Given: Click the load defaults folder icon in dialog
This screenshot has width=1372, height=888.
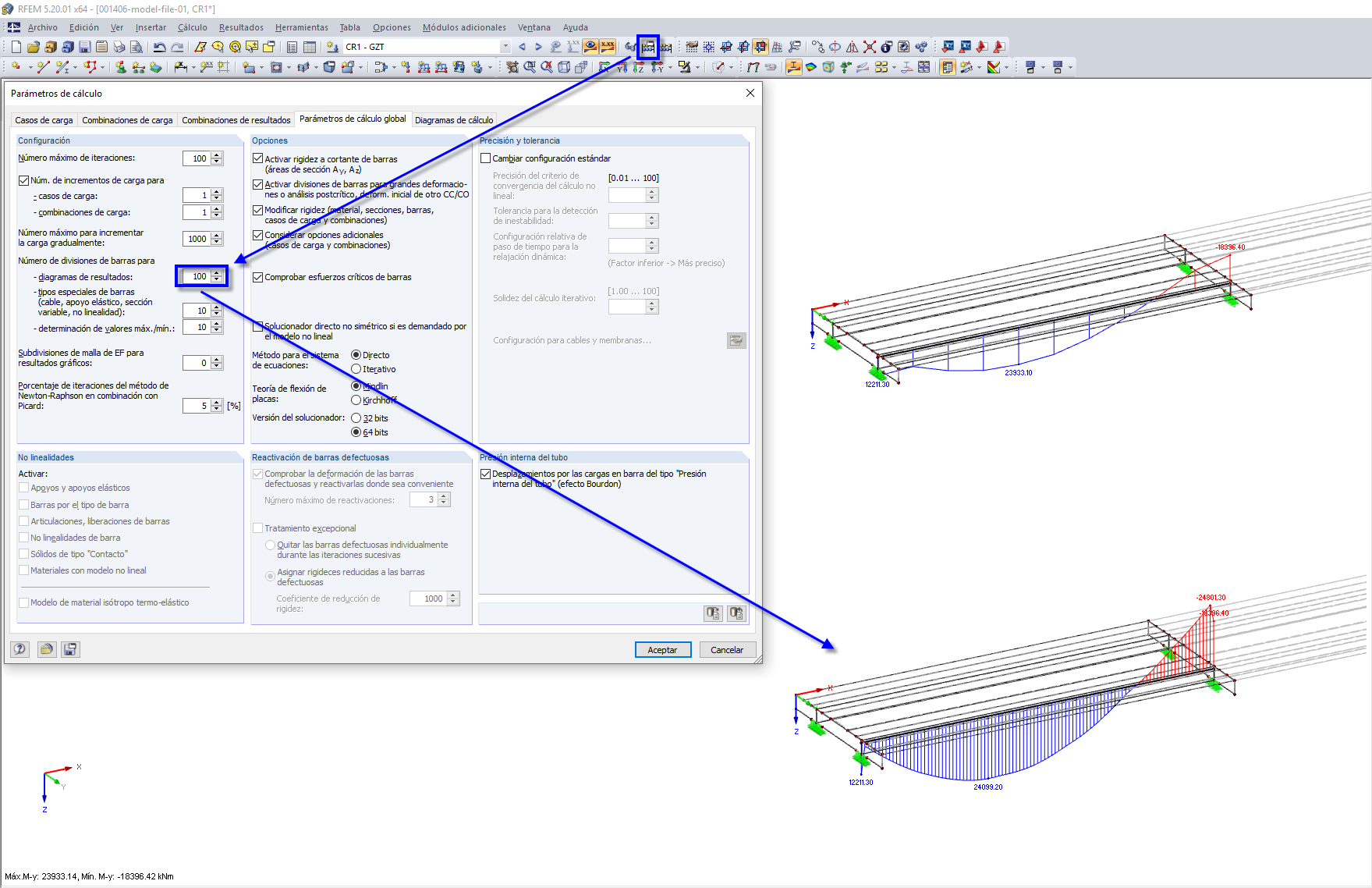Looking at the screenshot, I should tap(47, 649).
